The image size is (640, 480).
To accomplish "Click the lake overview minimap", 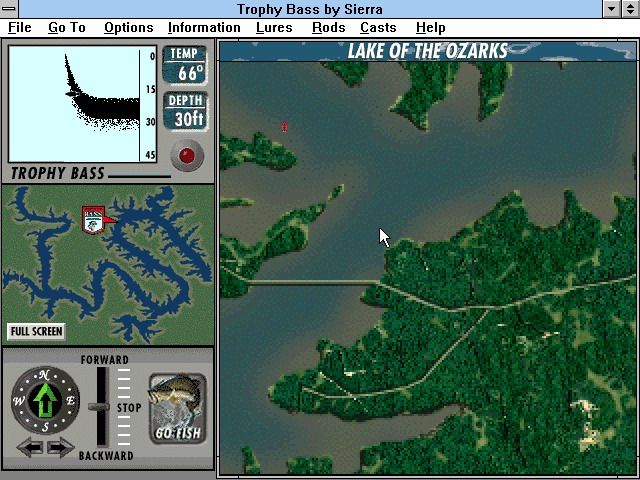I will tap(108, 264).
